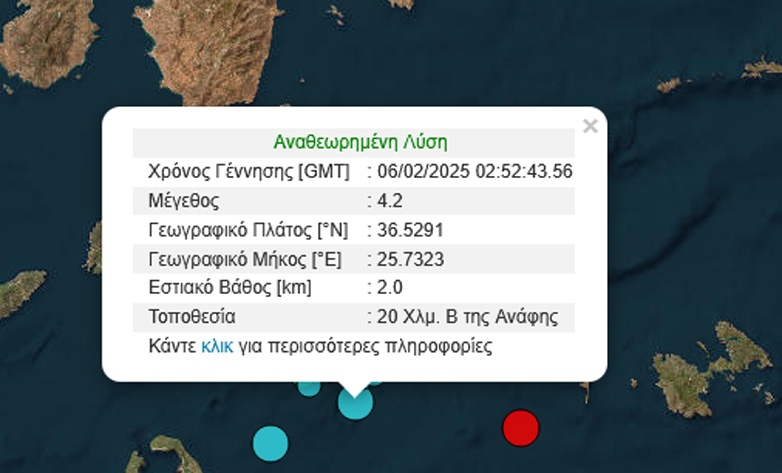Open the 'κλικ' link for more information

217,346
